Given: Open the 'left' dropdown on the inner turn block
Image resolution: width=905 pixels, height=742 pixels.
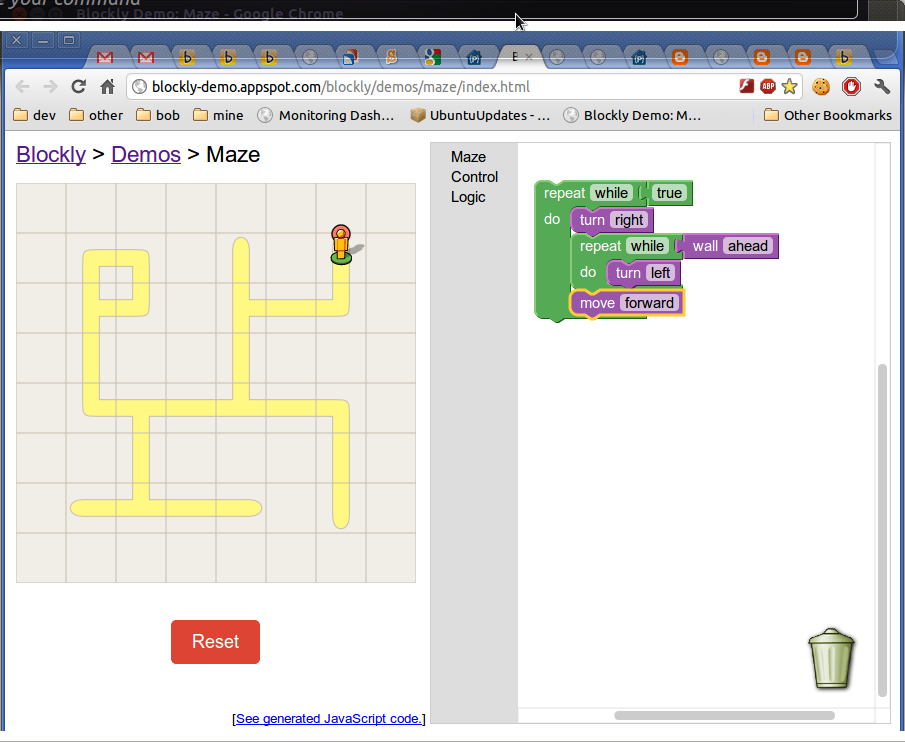Looking at the screenshot, I should click(659, 272).
